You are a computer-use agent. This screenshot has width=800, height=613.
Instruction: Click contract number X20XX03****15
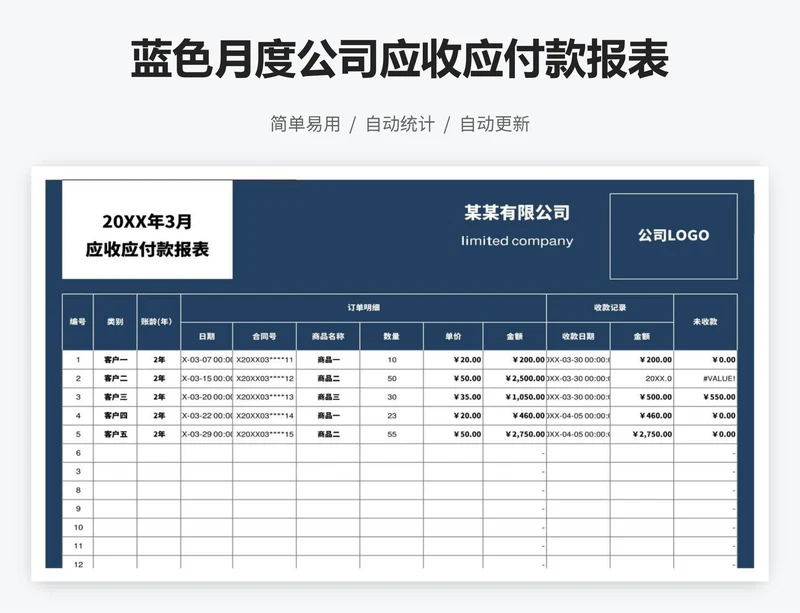click(x=264, y=434)
